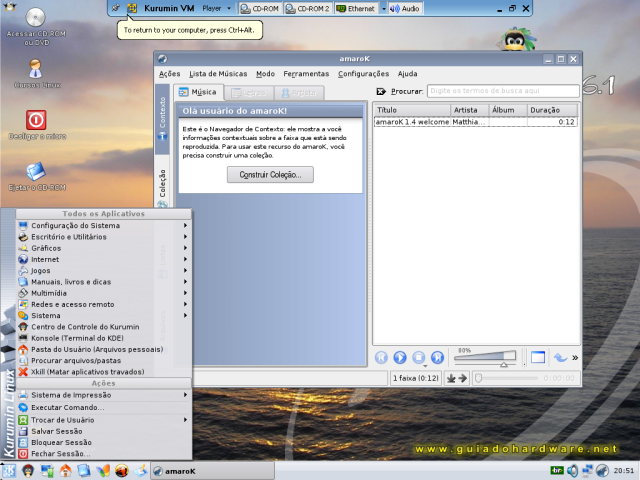640x480 pixels.
Task: Launch Xkill (Matar aplicativos travados)
Action: pos(104,372)
